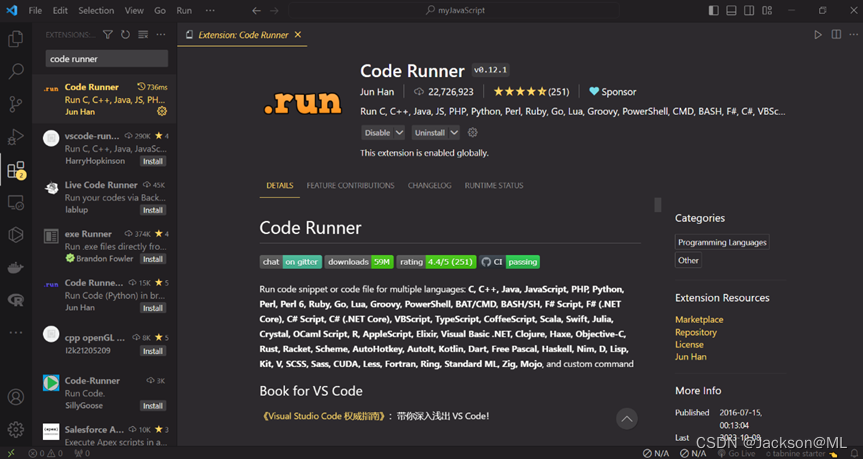Open the Accounts menu icon
863x459 pixels.
[x=15, y=397]
